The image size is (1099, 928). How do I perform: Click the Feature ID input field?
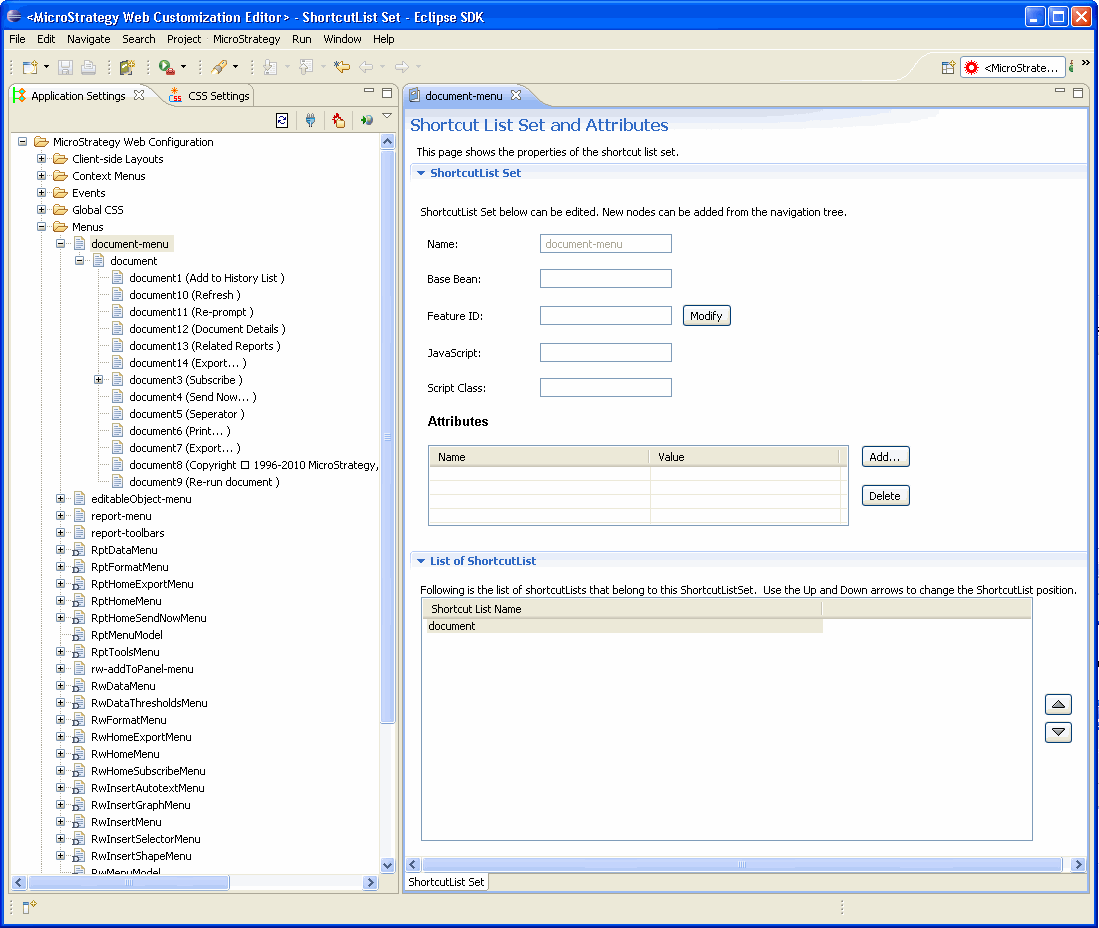pyautogui.click(x=606, y=316)
